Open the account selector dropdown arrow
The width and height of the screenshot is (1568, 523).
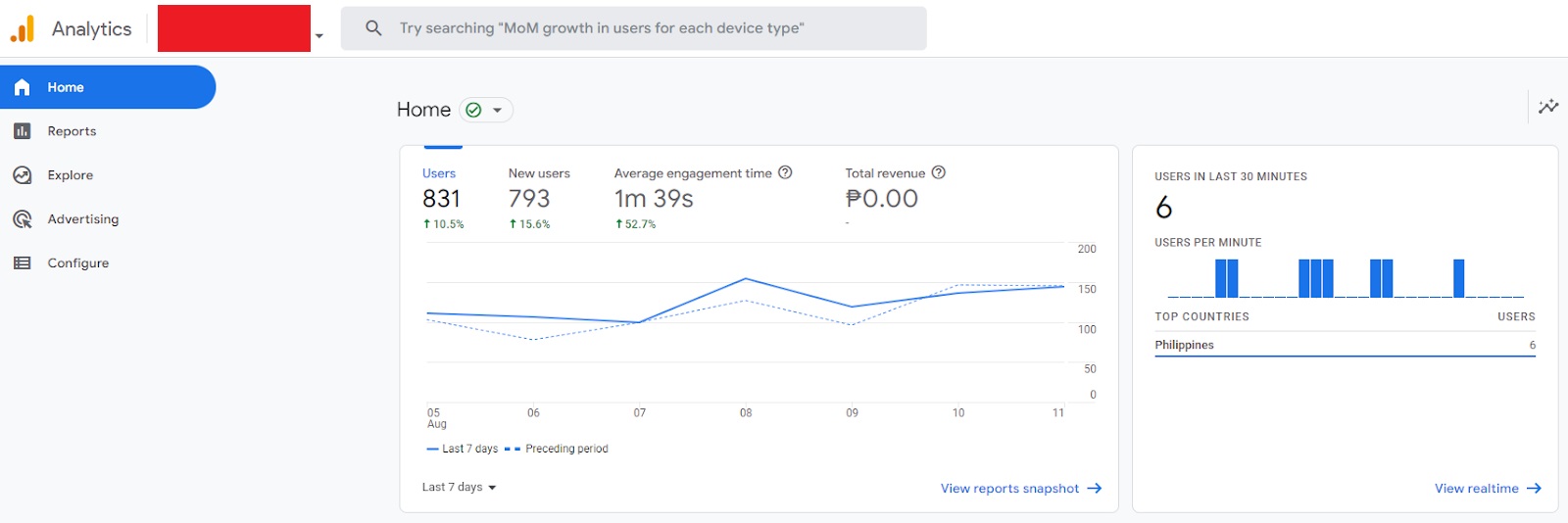[319, 36]
